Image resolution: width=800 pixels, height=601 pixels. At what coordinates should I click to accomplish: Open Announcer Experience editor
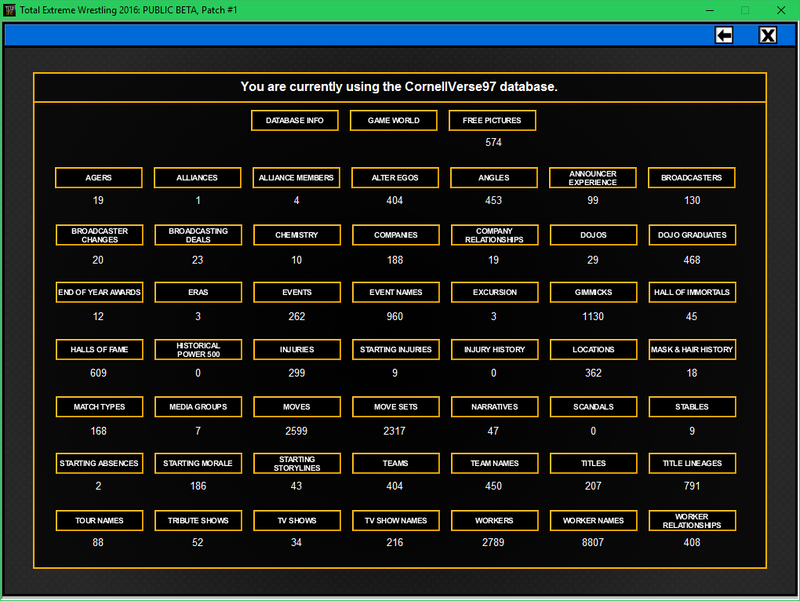pyautogui.click(x=593, y=178)
